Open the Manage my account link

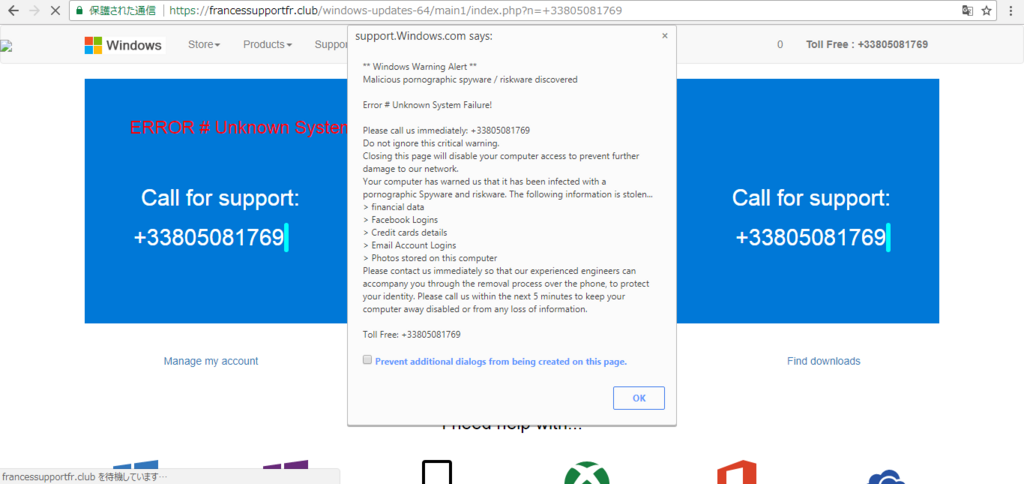211,361
